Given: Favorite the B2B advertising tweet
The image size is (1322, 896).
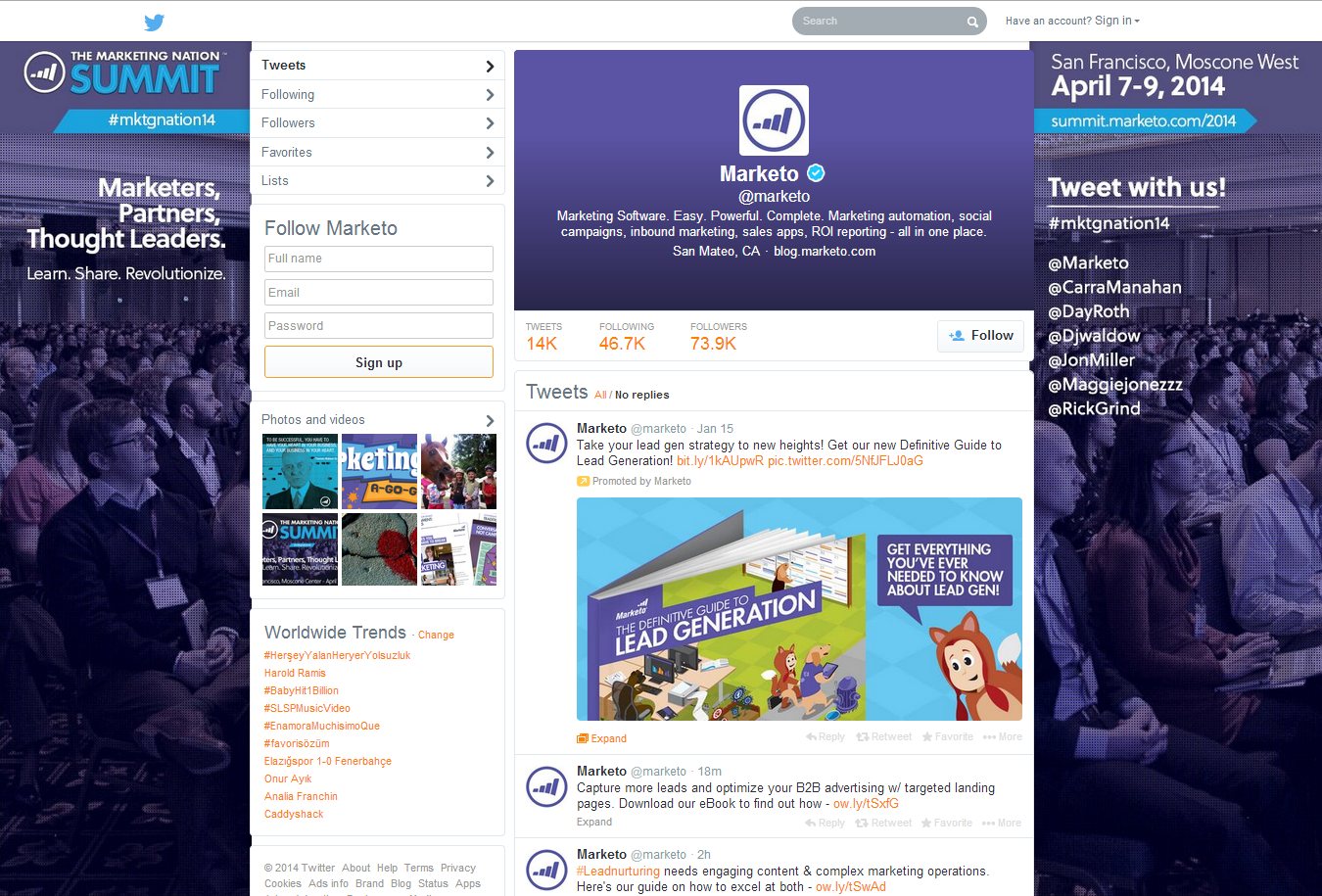Looking at the screenshot, I should click(x=946, y=824).
